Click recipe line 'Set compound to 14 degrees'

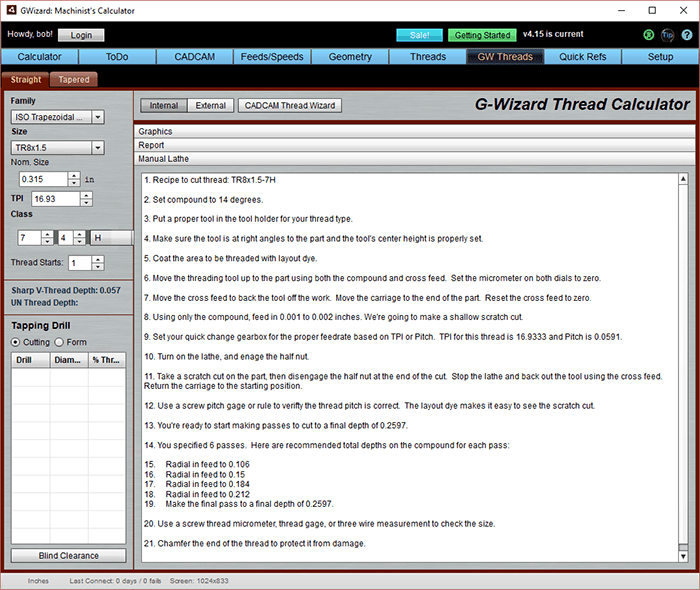[203, 199]
